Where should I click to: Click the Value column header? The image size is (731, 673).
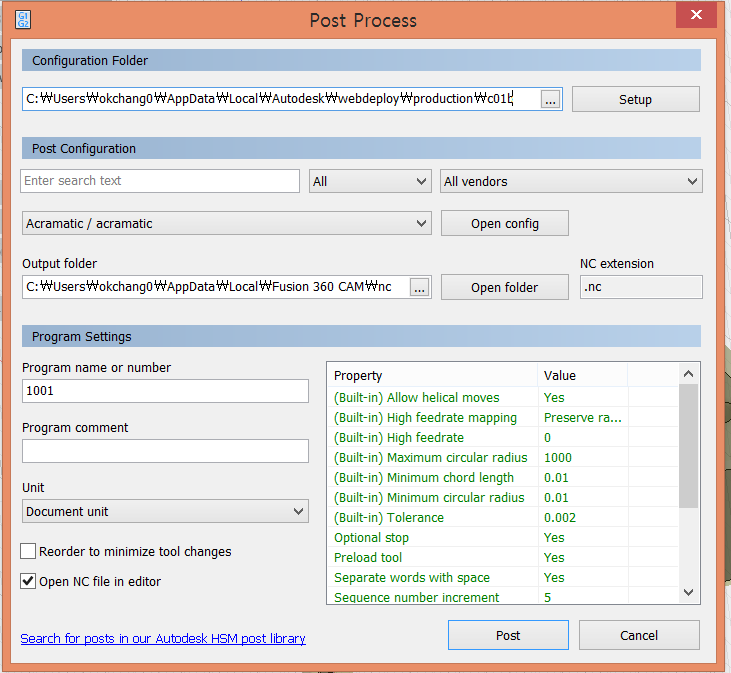583,375
